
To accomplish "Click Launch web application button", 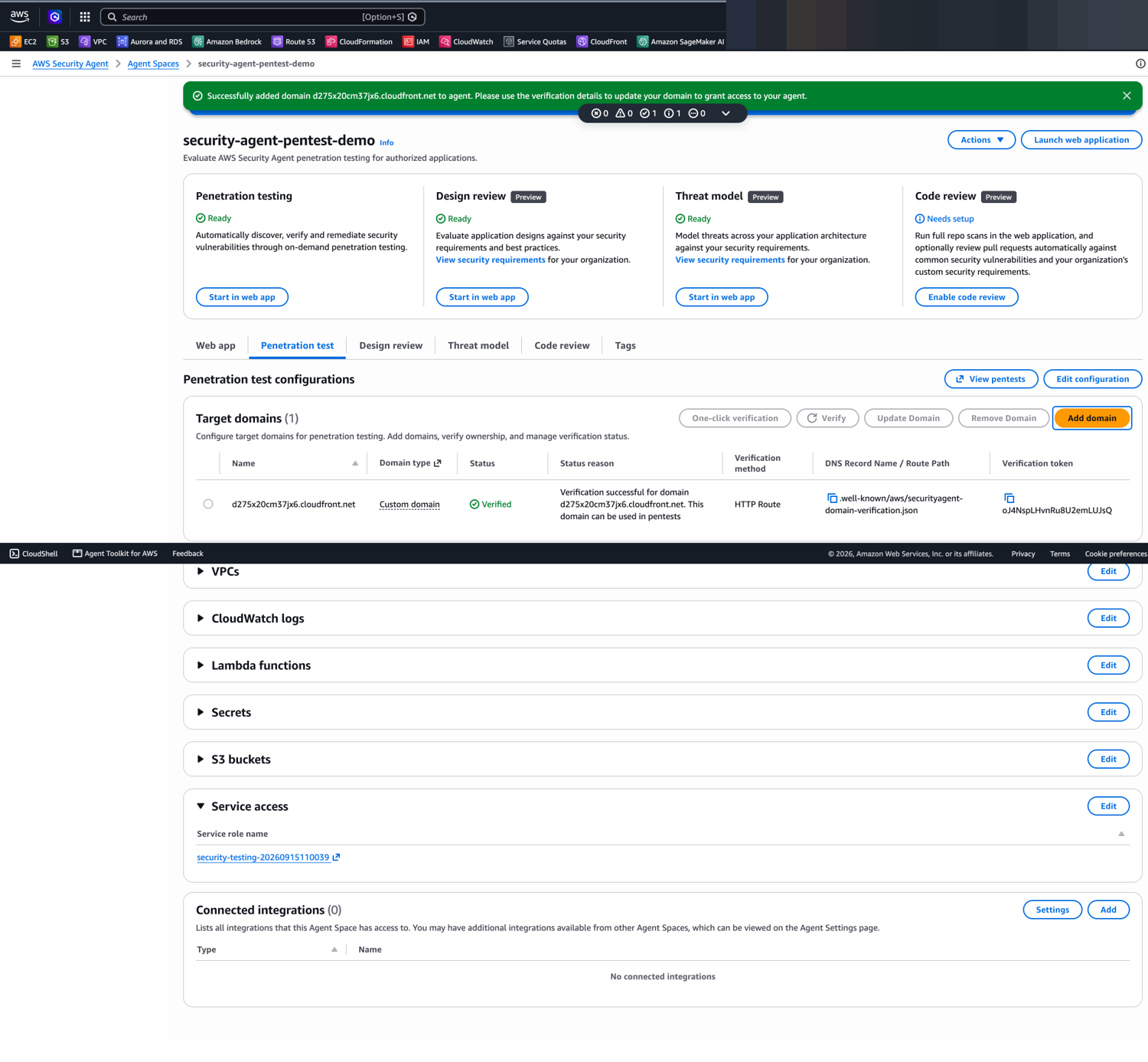I will [1081, 139].
